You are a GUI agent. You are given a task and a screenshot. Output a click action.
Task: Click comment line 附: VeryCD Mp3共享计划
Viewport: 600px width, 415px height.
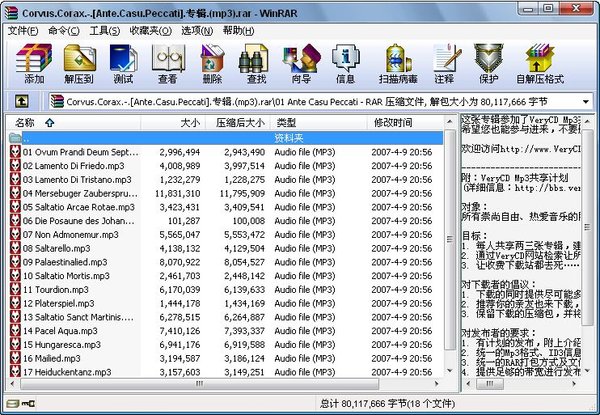(x=515, y=178)
